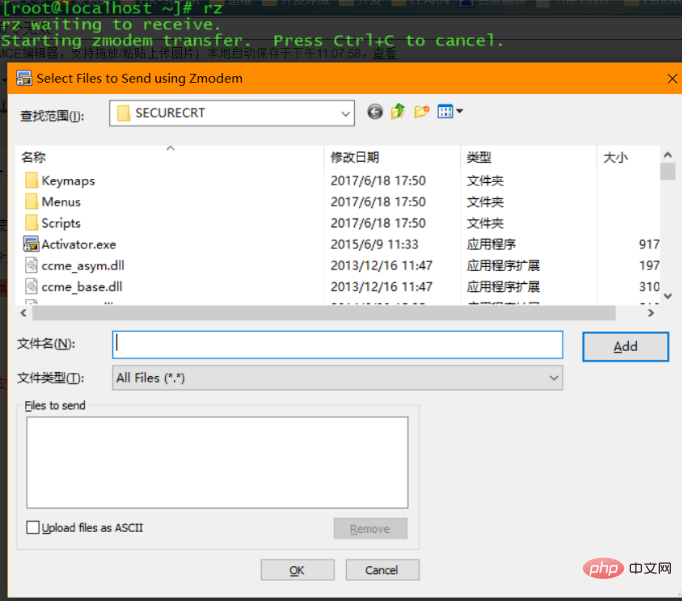
Task: Click the Add button
Action: pyautogui.click(x=625, y=347)
